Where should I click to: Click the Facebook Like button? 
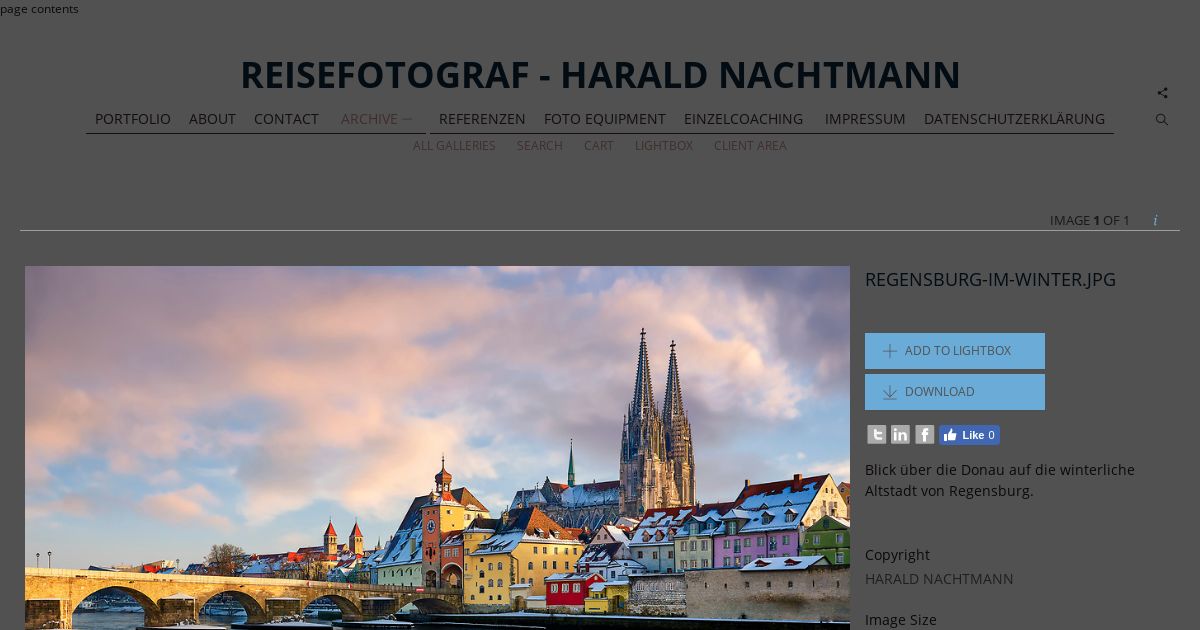969,435
